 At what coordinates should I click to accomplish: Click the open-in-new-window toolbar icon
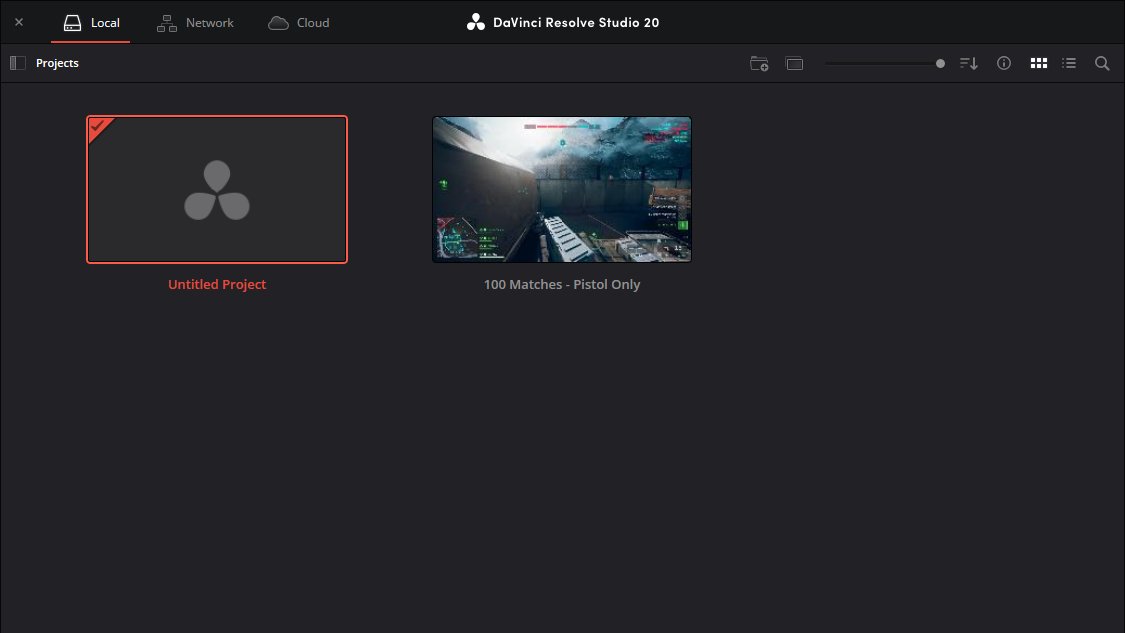794,62
